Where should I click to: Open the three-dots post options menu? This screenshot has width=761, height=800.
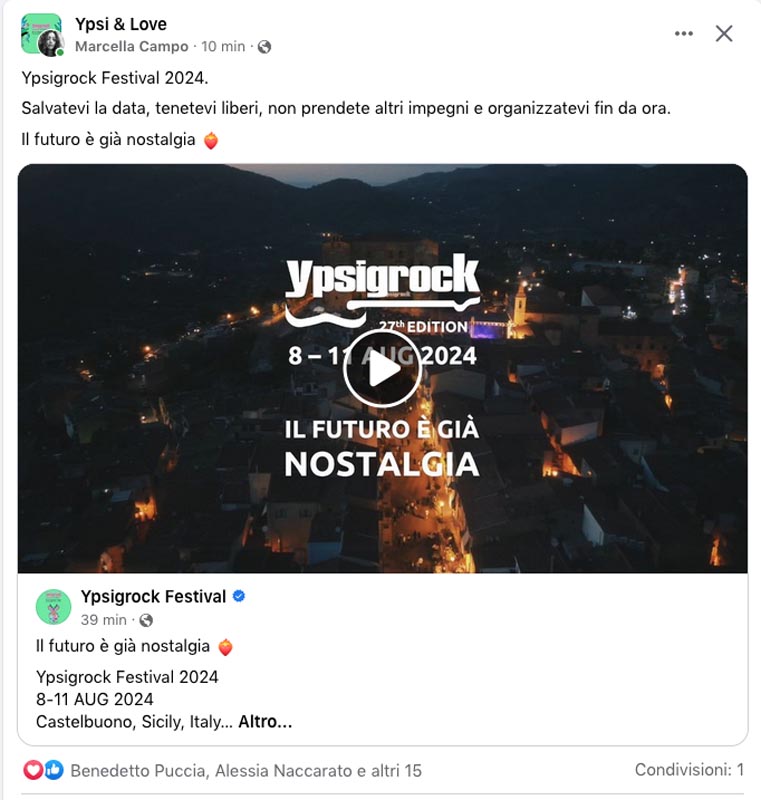point(683,34)
